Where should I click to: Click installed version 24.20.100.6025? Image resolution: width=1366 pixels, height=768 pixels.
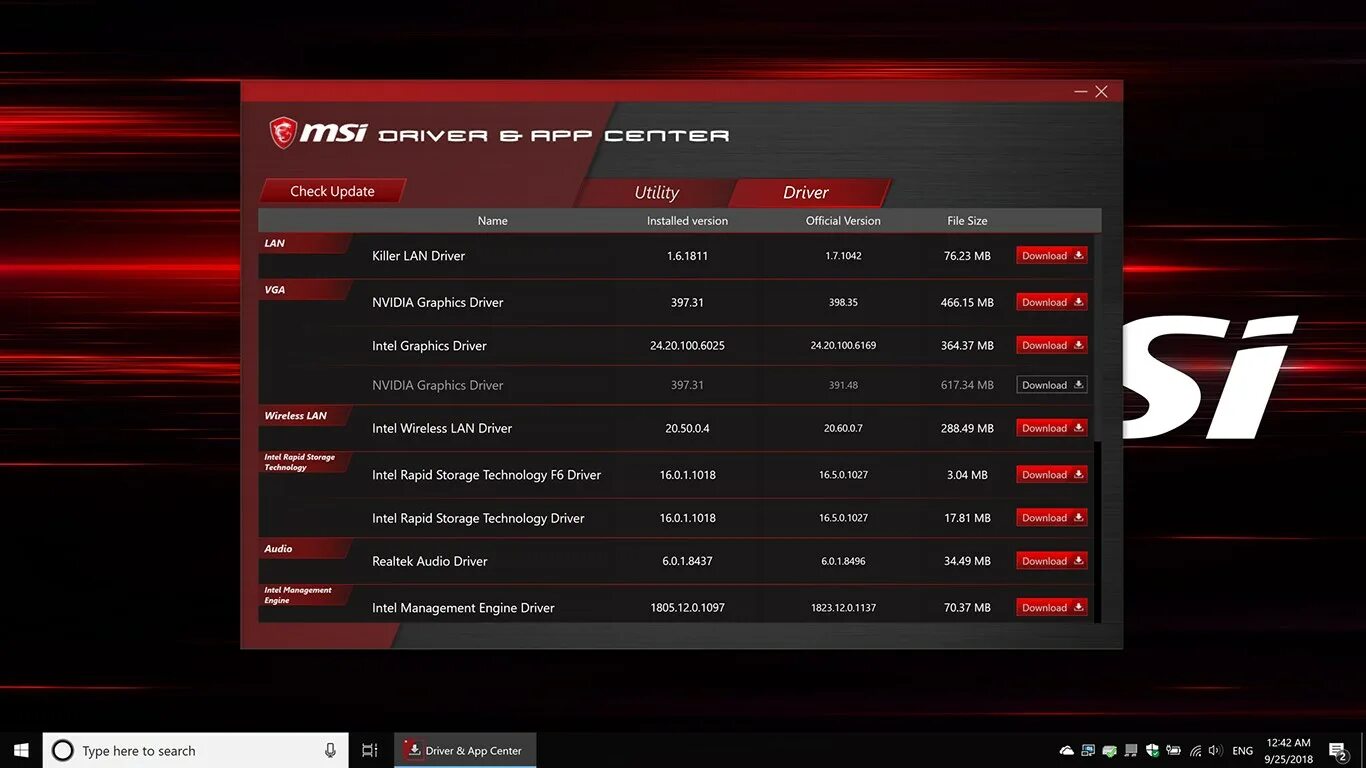coord(687,346)
